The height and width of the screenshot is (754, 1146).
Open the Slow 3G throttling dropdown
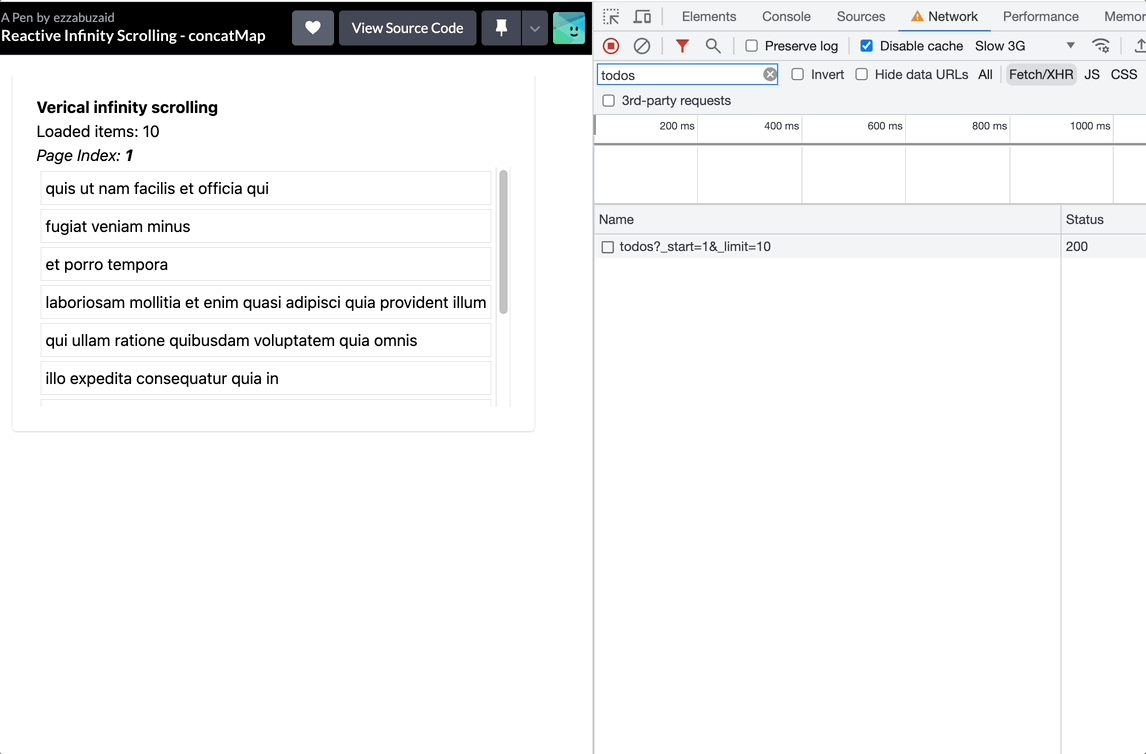point(1024,46)
